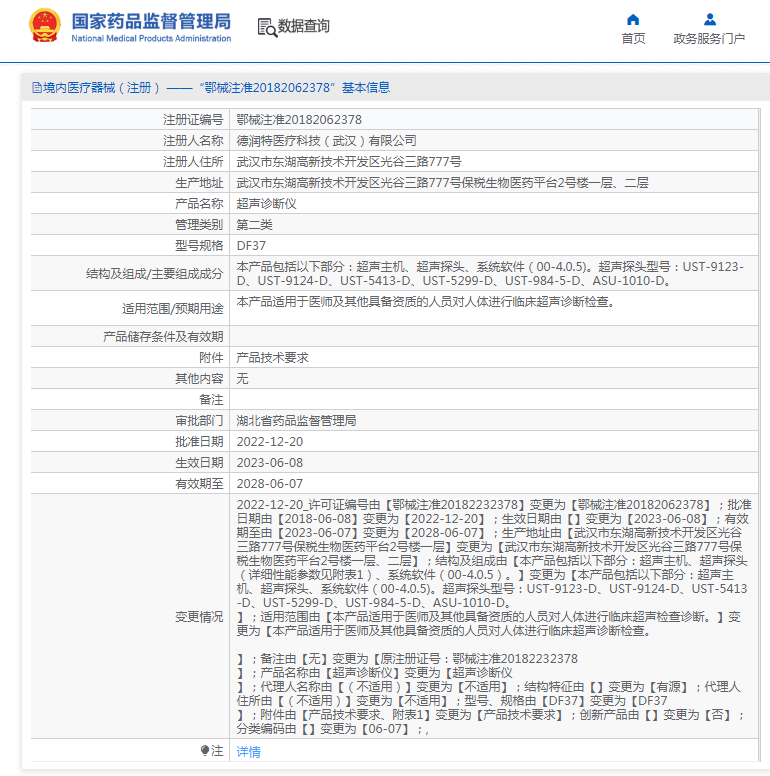Click approval department 湖北省药品监督管理局
770x776 pixels.
pyautogui.click(x=296, y=420)
